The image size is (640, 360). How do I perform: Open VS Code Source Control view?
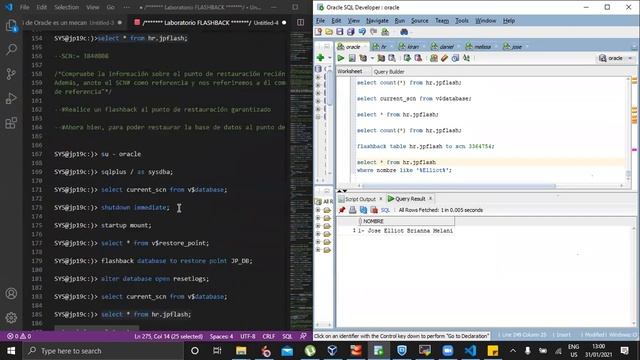point(11,74)
